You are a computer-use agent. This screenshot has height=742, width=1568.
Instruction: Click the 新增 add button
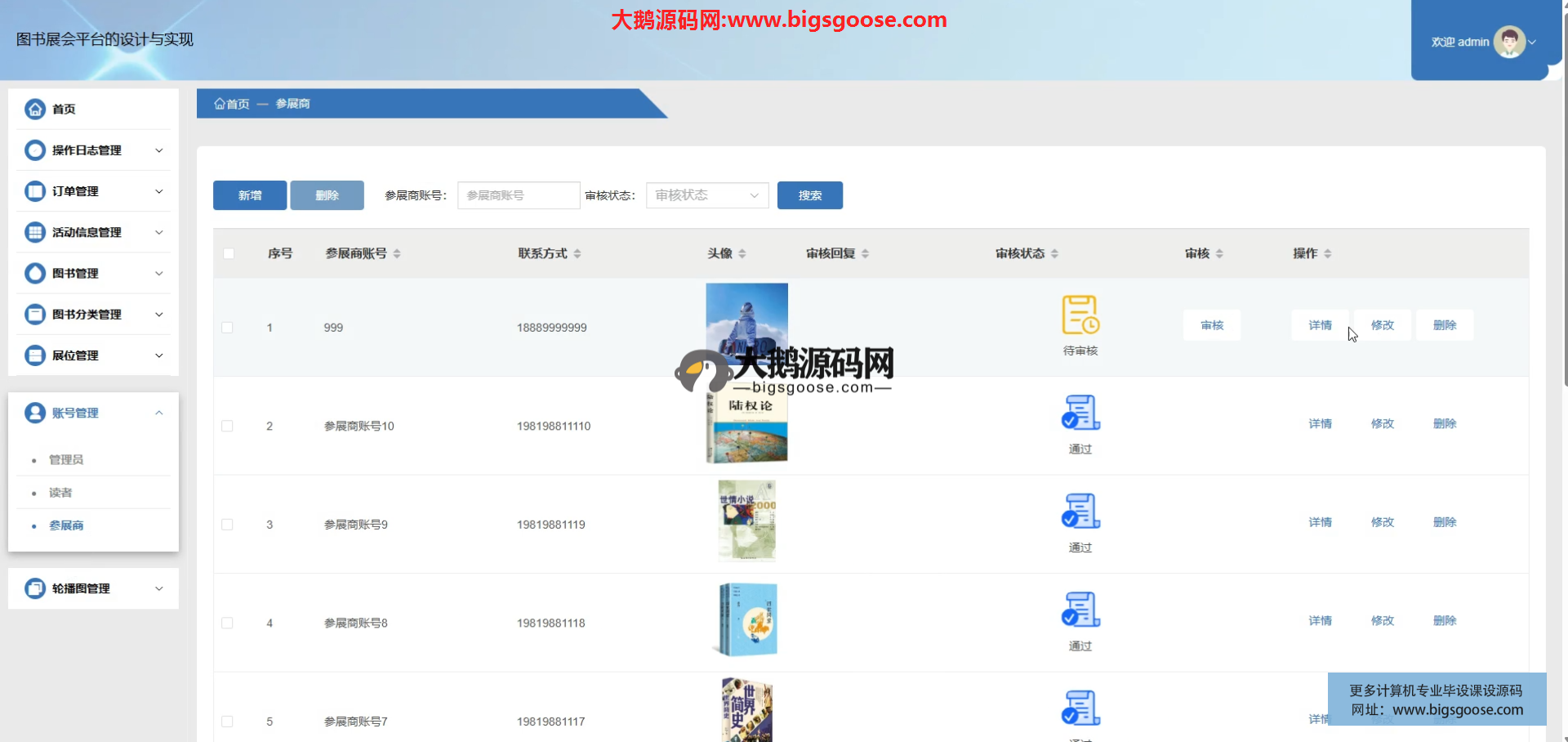pyautogui.click(x=250, y=195)
